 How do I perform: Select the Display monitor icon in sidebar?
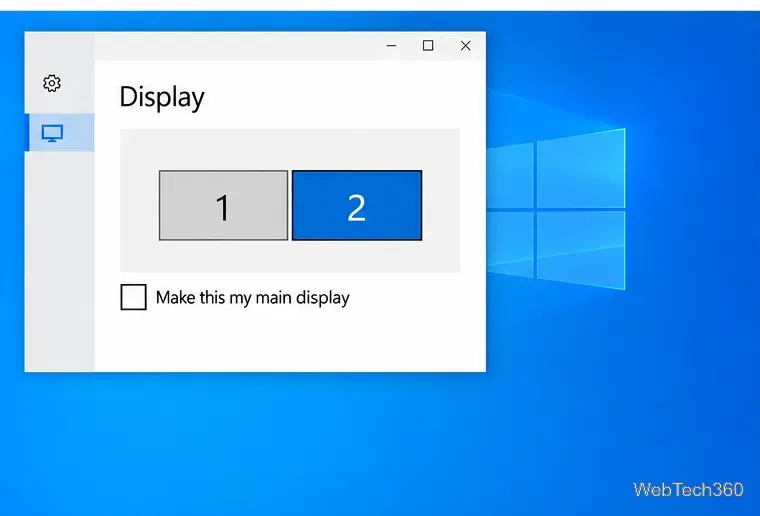click(x=52, y=133)
